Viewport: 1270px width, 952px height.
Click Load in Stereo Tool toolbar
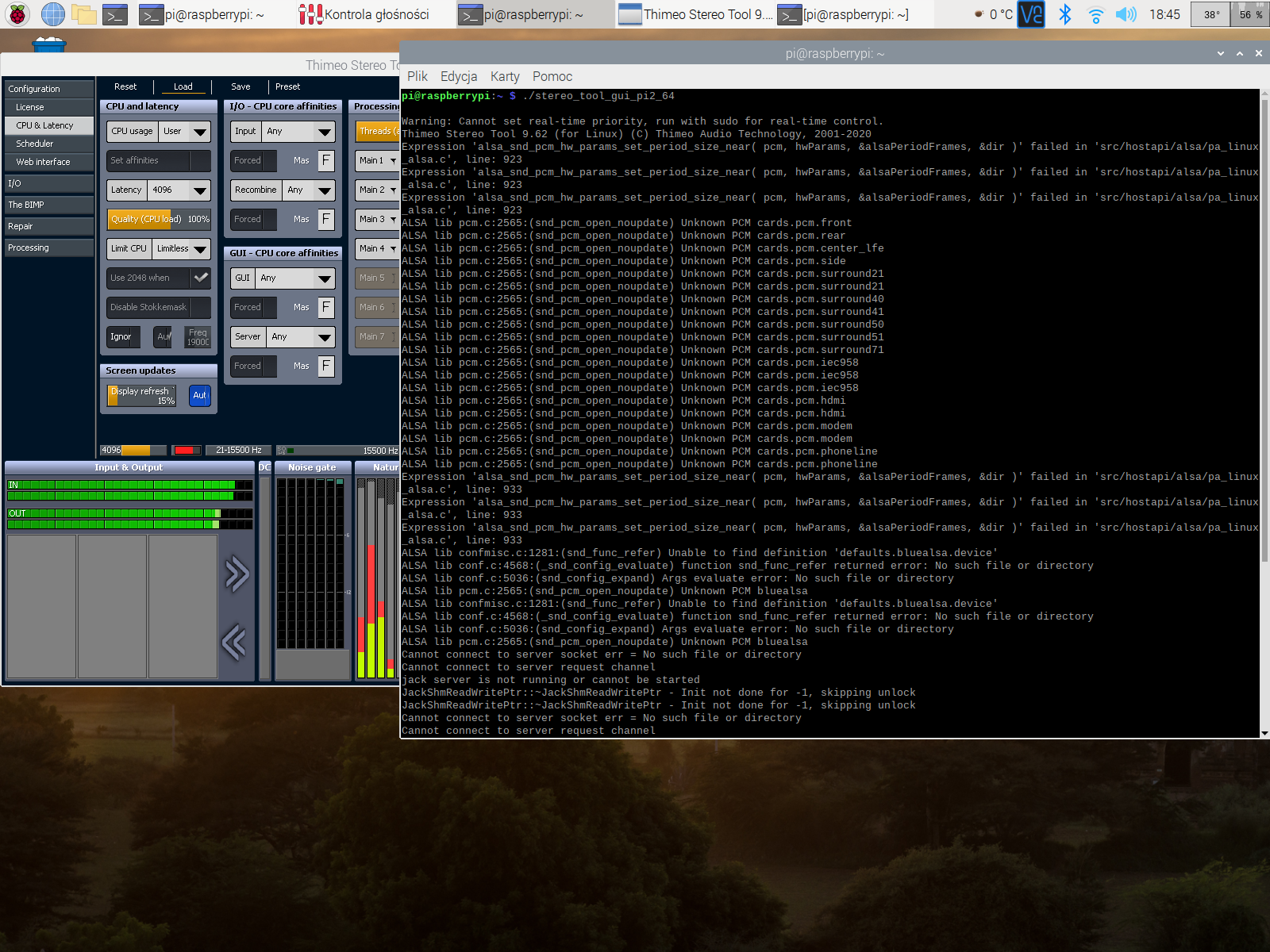coord(183,86)
